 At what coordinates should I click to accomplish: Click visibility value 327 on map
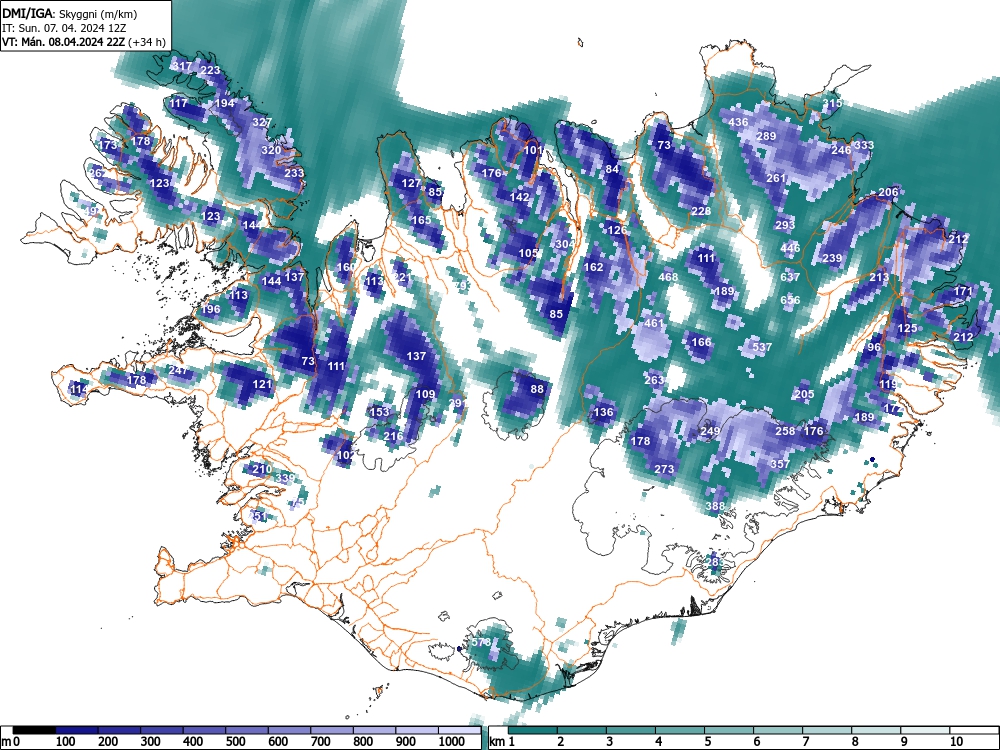[x=262, y=122]
